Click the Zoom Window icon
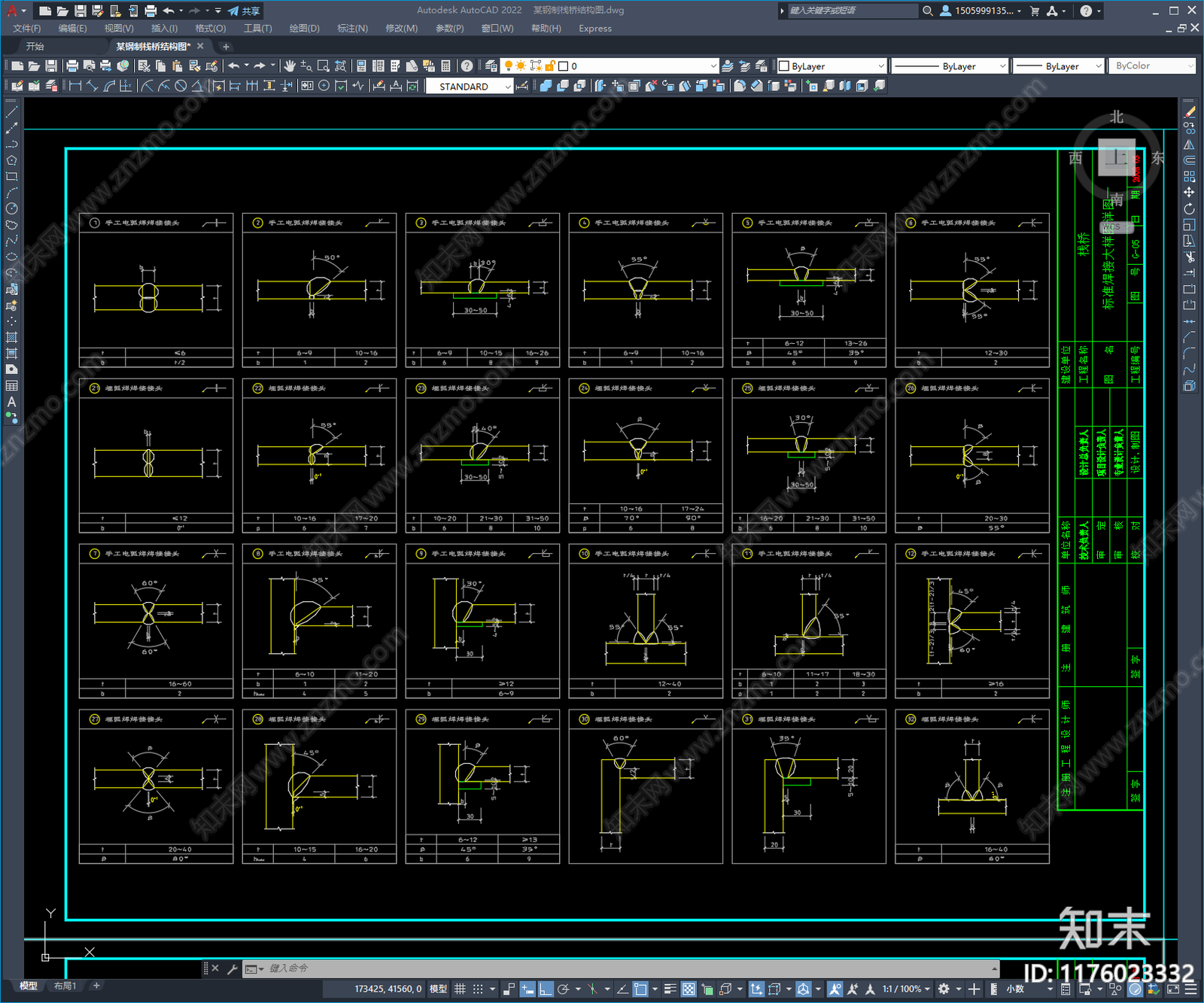Image resolution: width=1204 pixels, height=1003 pixels. coord(324,66)
